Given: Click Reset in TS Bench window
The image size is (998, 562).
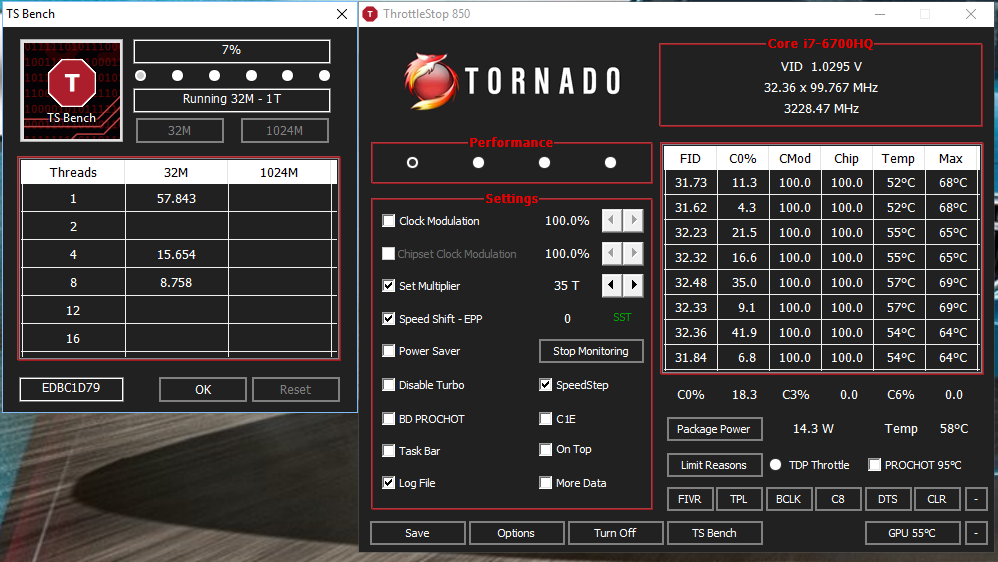Looking at the screenshot, I should [x=295, y=390].
